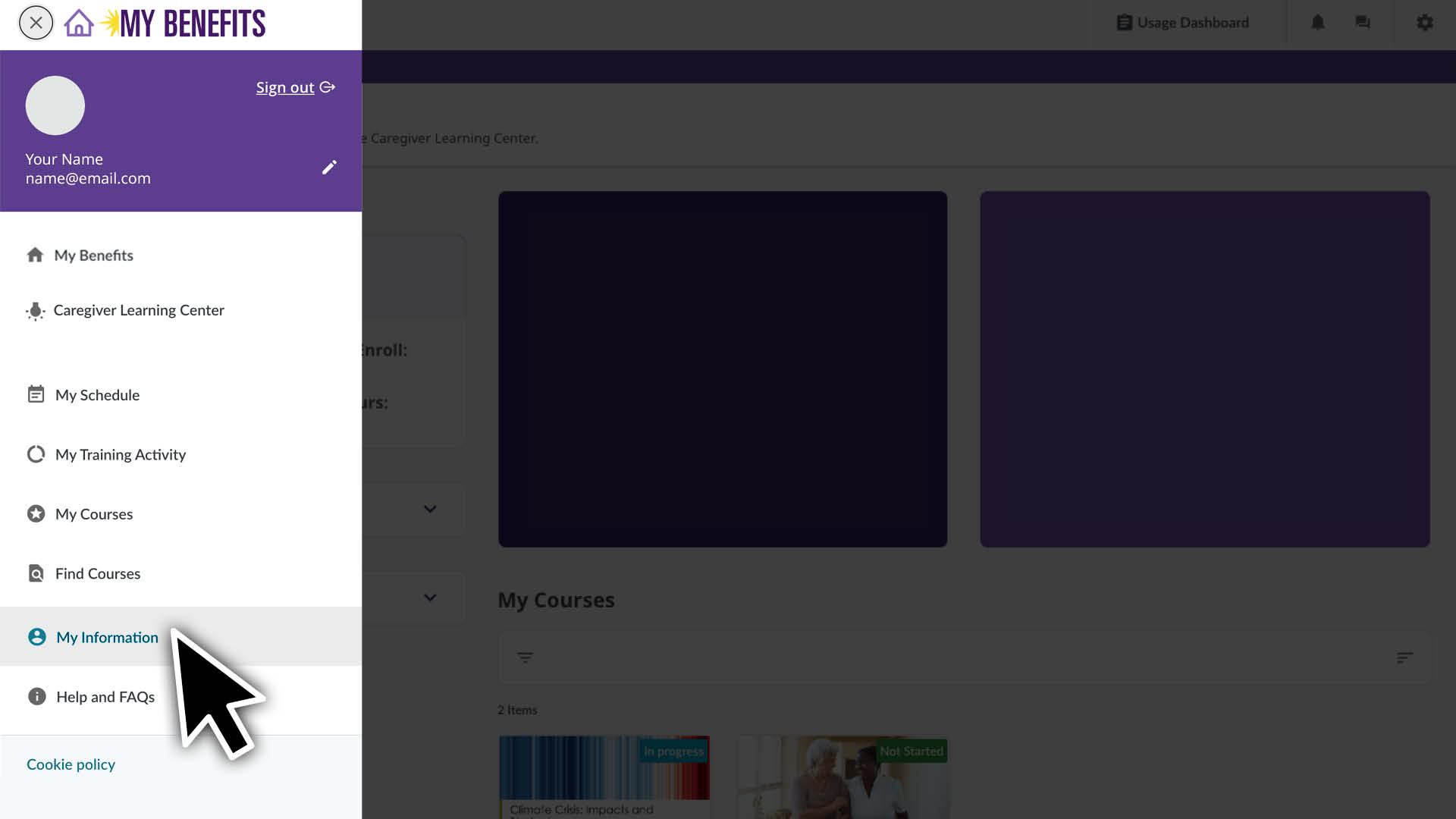Viewport: 1456px width, 819px height.
Task: Click the purple home icon in header
Action: click(x=79, y=23)
